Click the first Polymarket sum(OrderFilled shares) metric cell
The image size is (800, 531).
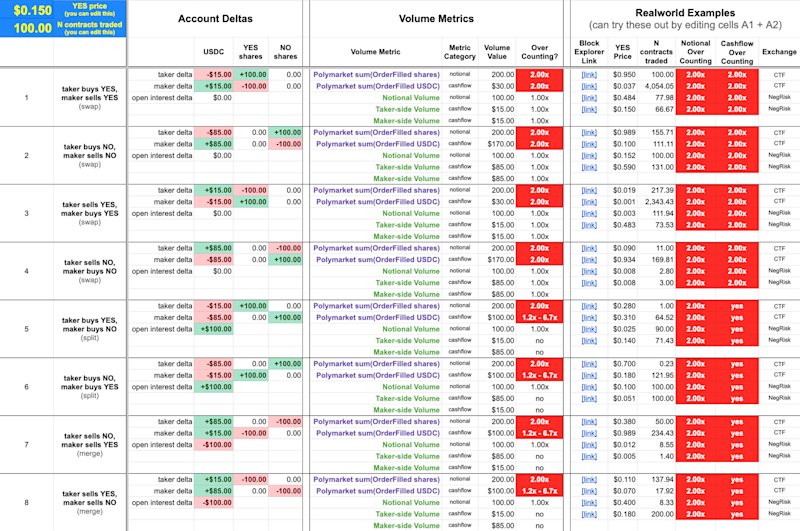tap(376, 74)
